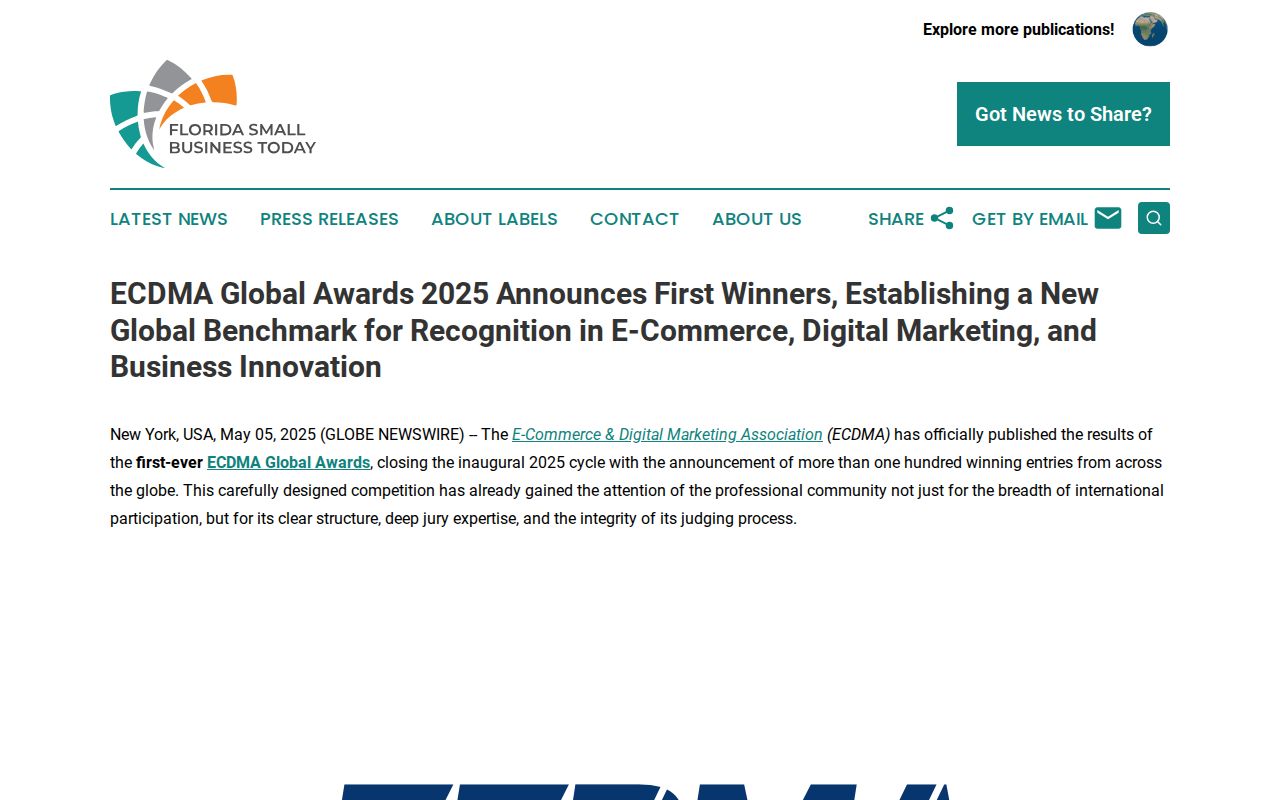Click the SHARE label in the navigation
This screenshot has width=1280, height=800.
(896, 219)
